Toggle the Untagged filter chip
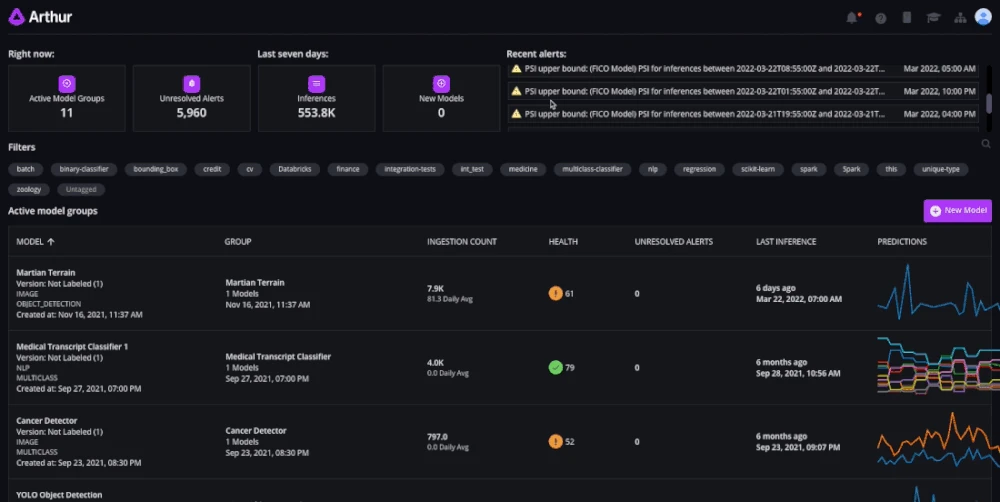Viewport: 1000px width, 502px height. coord(81,189)
